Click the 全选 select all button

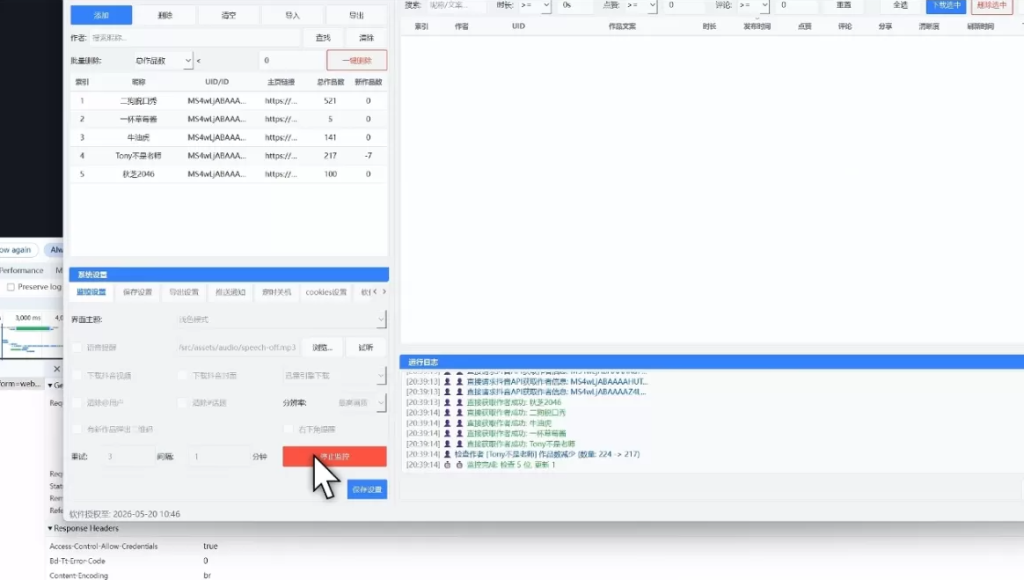click(901, 5)
